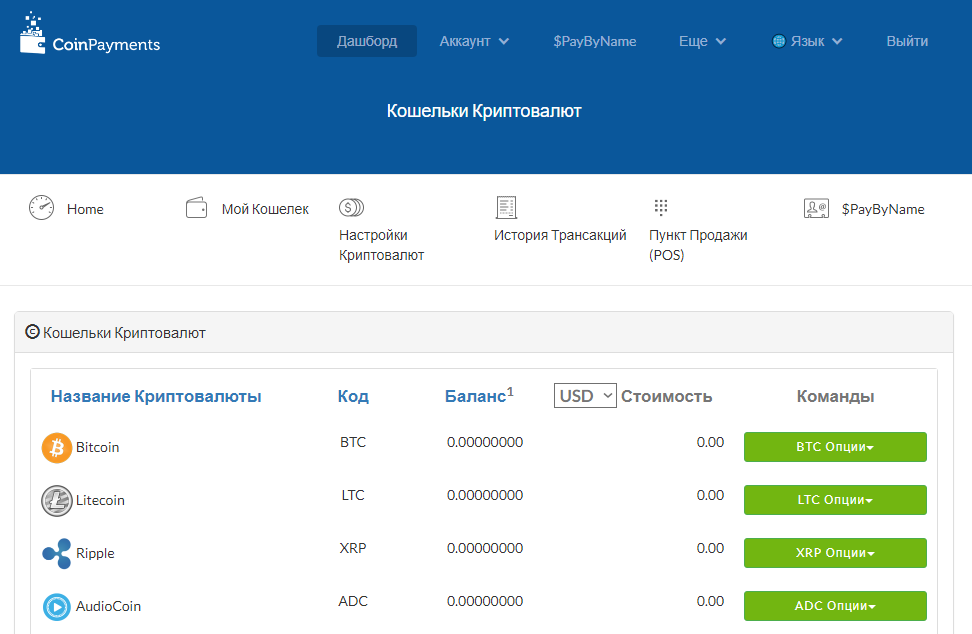Click the Ripple name text

tap(95, 553)
